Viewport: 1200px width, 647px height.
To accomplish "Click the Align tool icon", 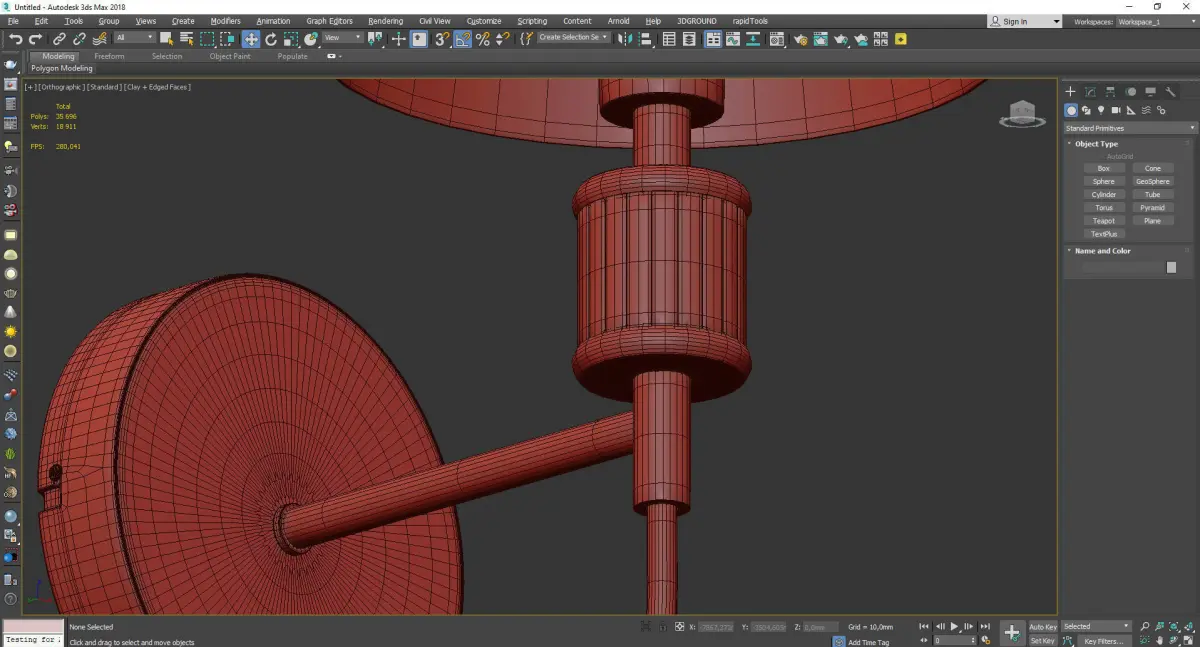I will pos(645,39).
